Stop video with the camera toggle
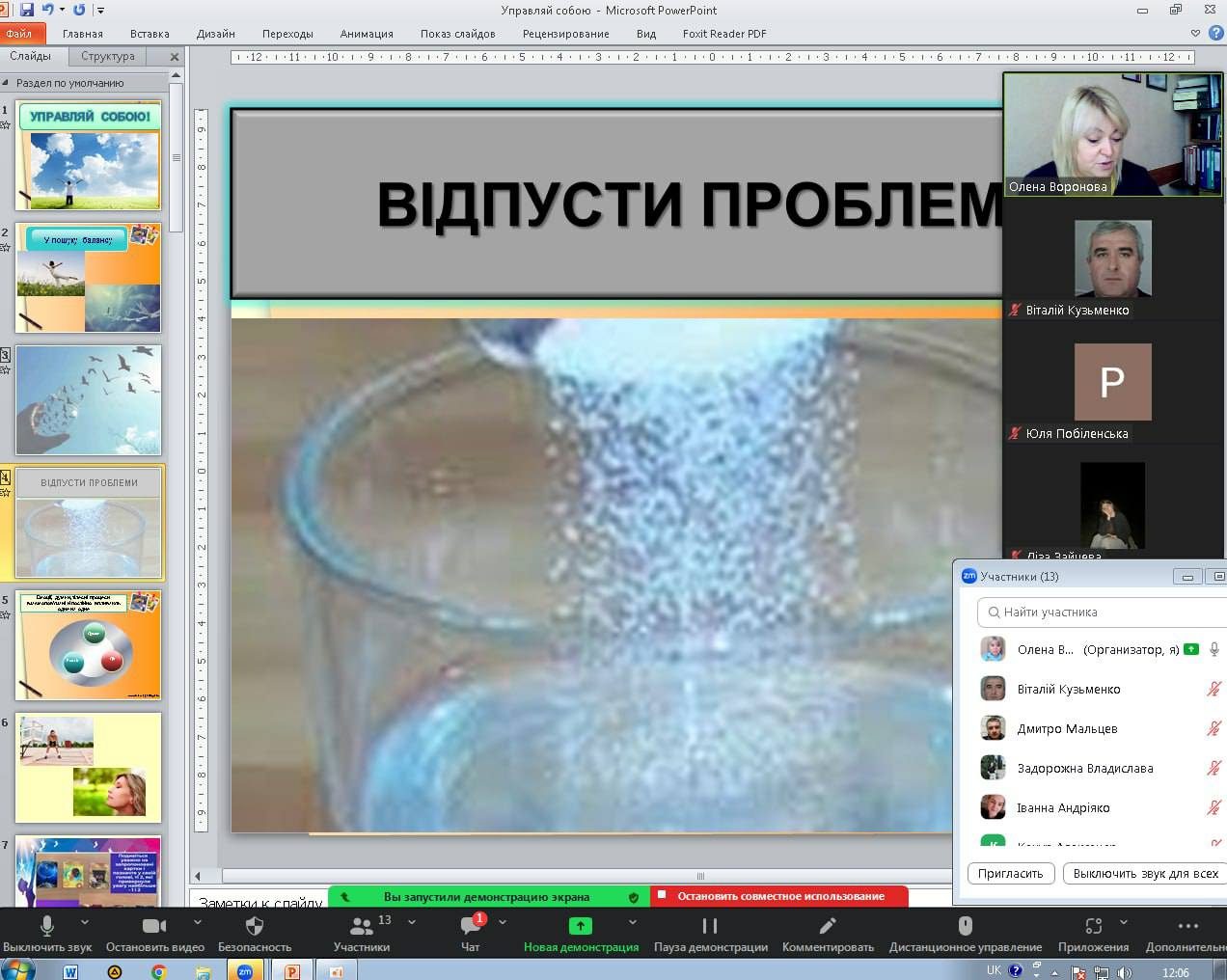This screenshot has width=1227, height=980. click(154, 927)
